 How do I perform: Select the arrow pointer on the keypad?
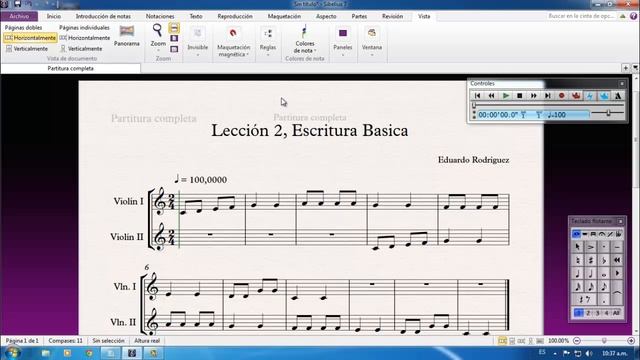point(578,247)
